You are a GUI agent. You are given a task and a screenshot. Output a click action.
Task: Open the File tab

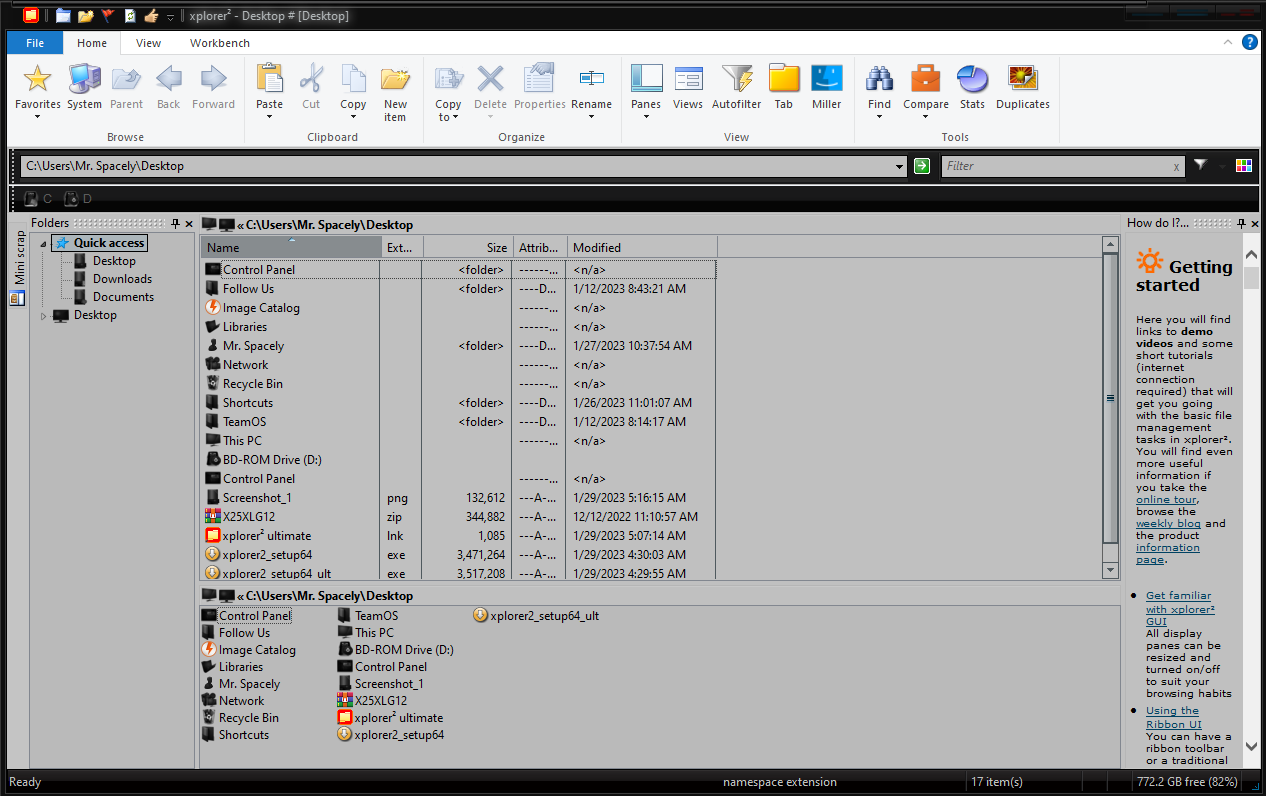35,43
